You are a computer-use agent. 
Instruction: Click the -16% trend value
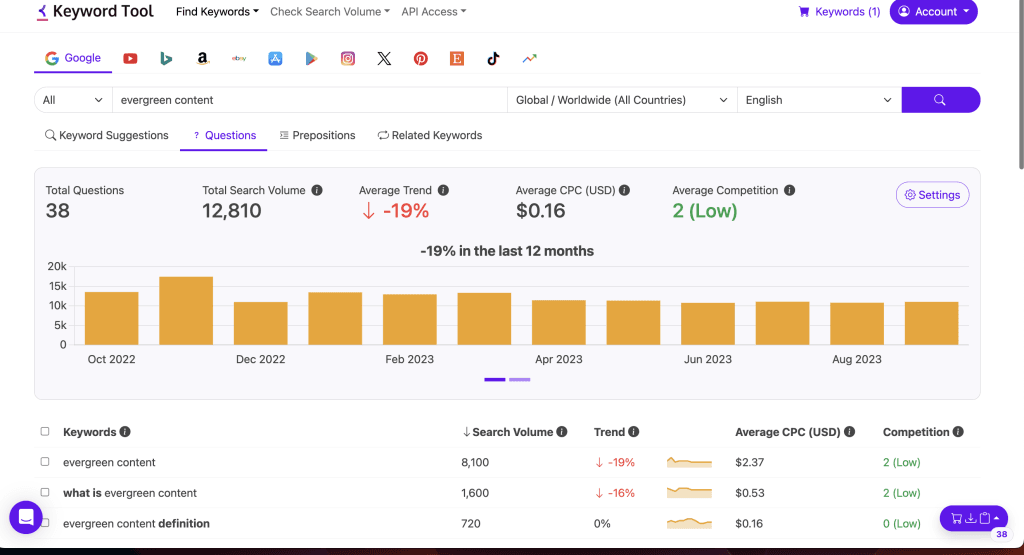[615, 493]
